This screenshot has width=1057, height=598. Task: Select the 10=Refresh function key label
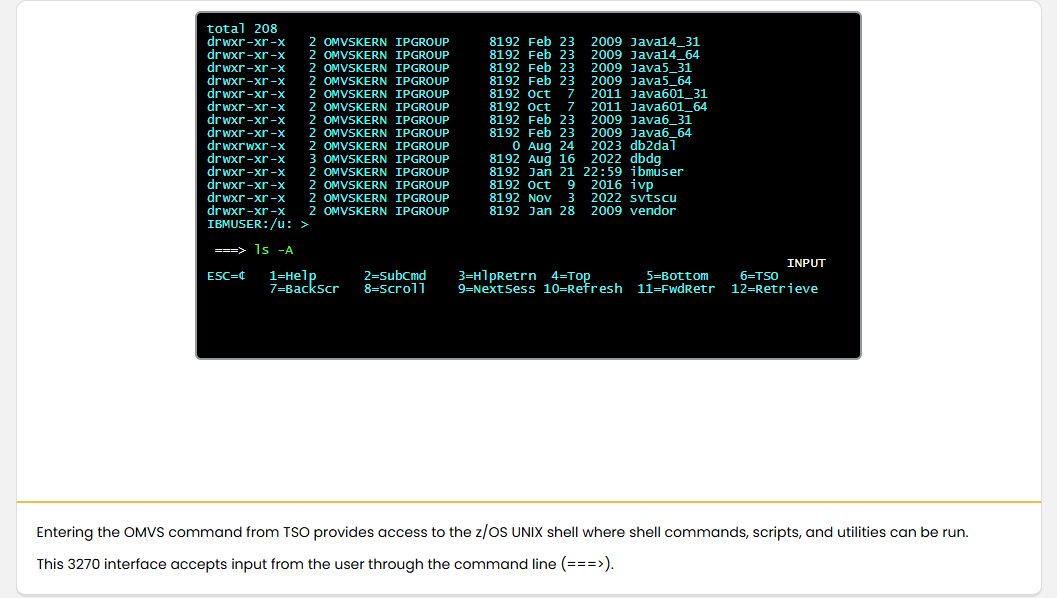[583, 289]
